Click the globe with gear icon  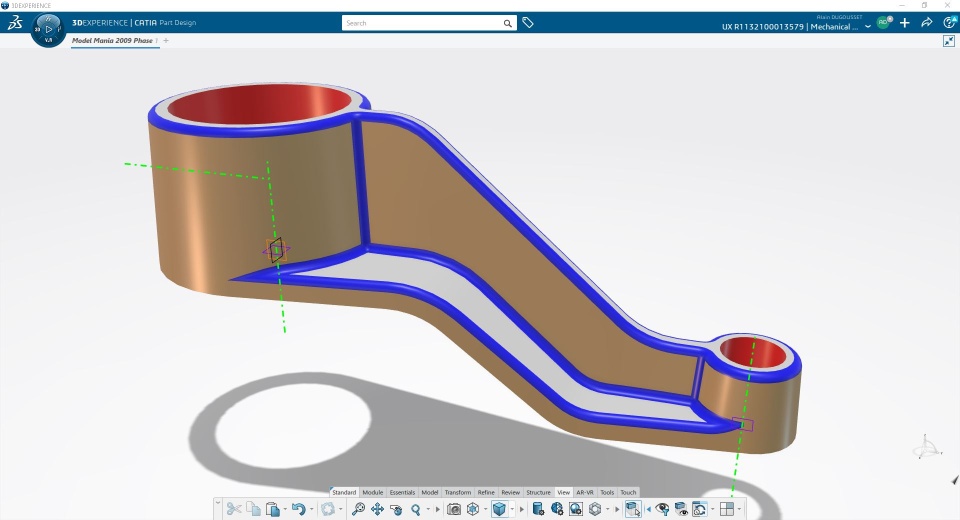[x=557, y=509]
